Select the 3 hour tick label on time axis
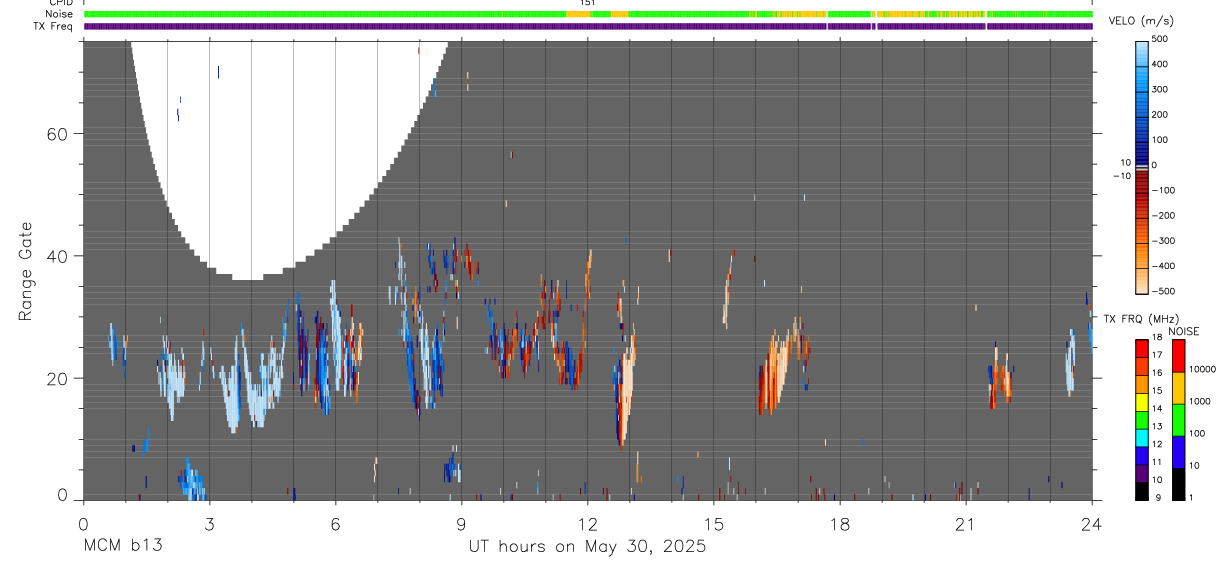The image size is (1228, 567). [209, 523]
